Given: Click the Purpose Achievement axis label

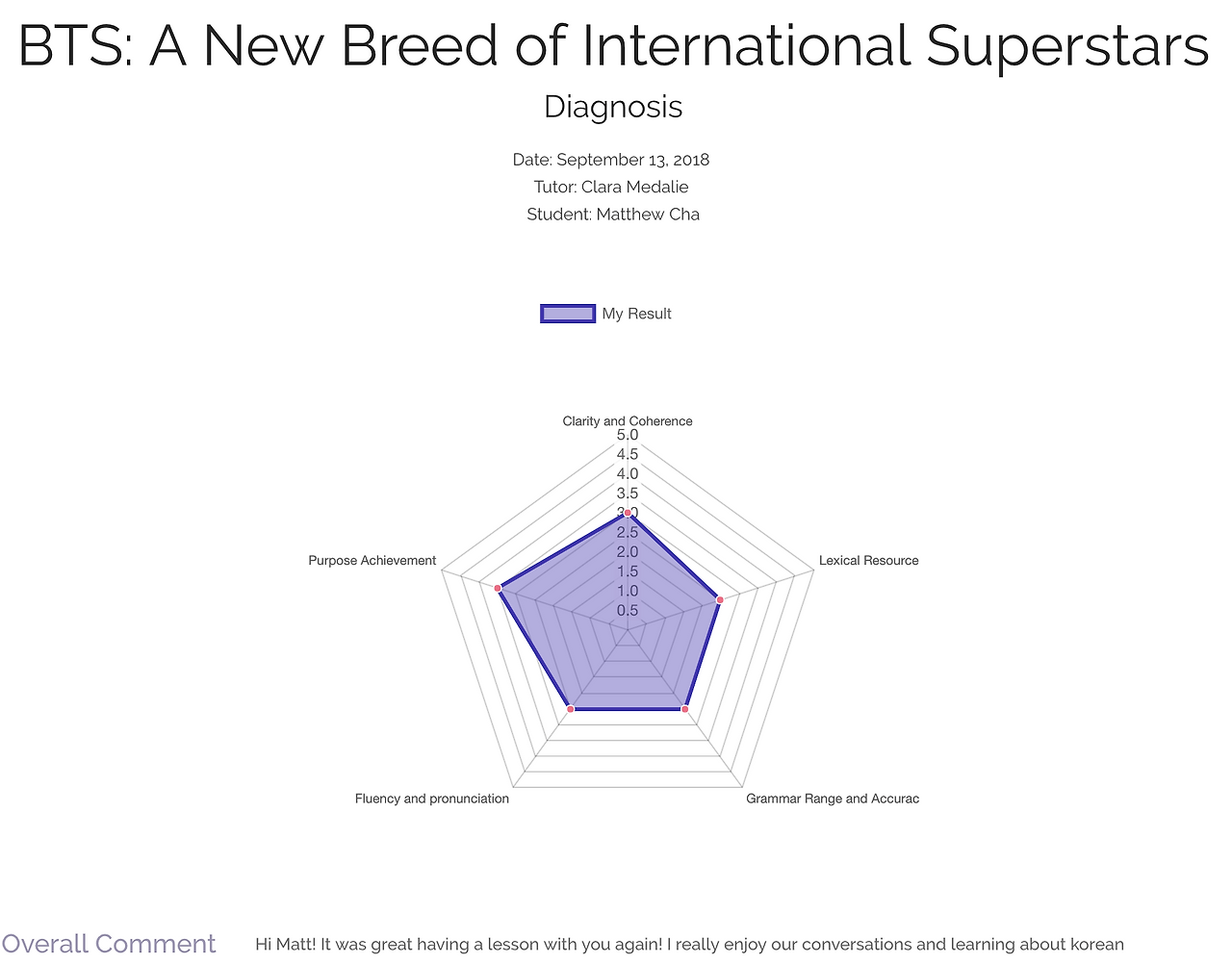Looking at the screenshot, I should coord(372,561).
